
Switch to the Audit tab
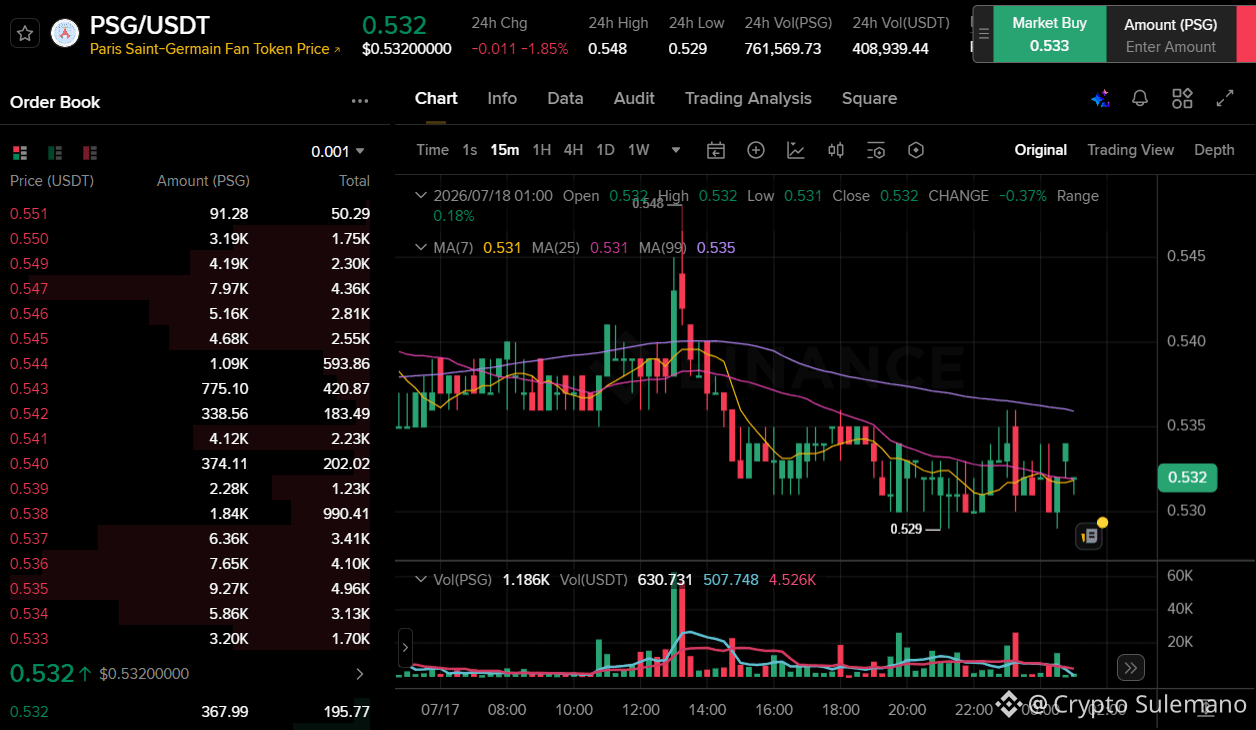tap(634, 98)
